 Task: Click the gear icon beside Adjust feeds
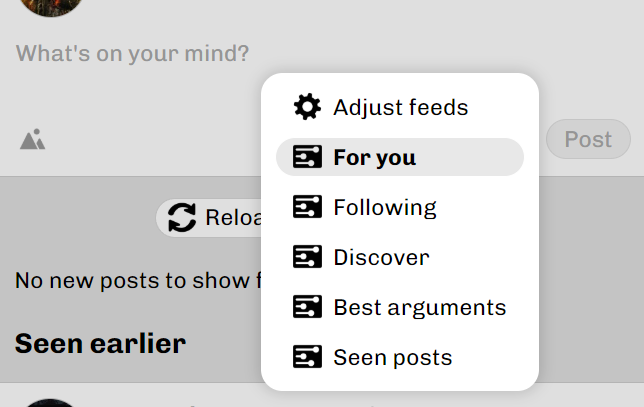[307, 107]
